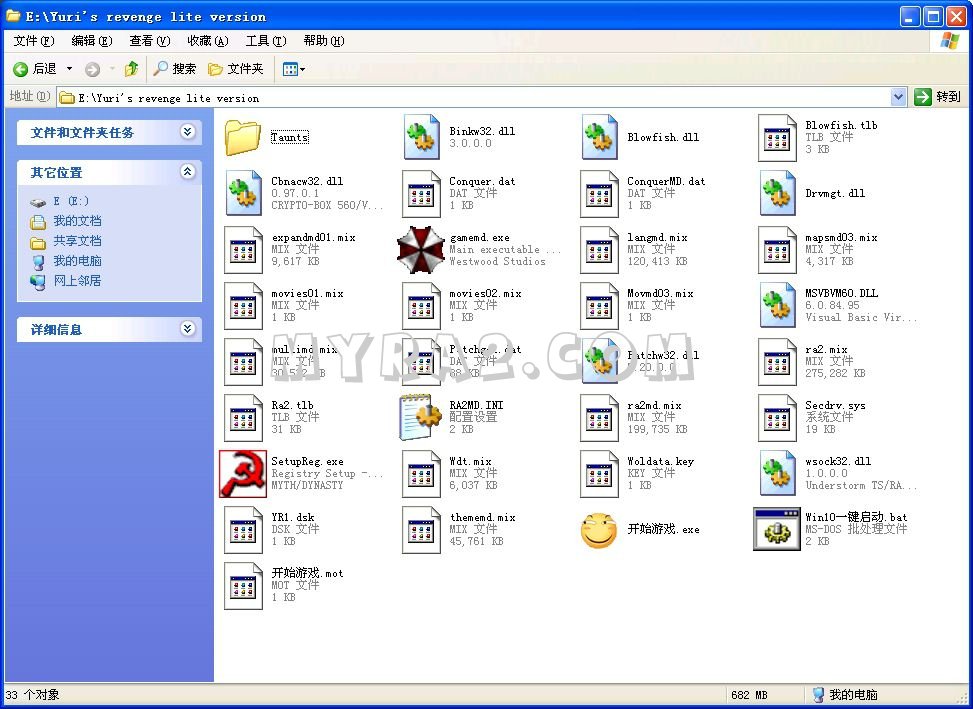This screenshot has height=709, width=973.
Task: Go to 我的文档 in sidebar
Action: click(77, 221)
